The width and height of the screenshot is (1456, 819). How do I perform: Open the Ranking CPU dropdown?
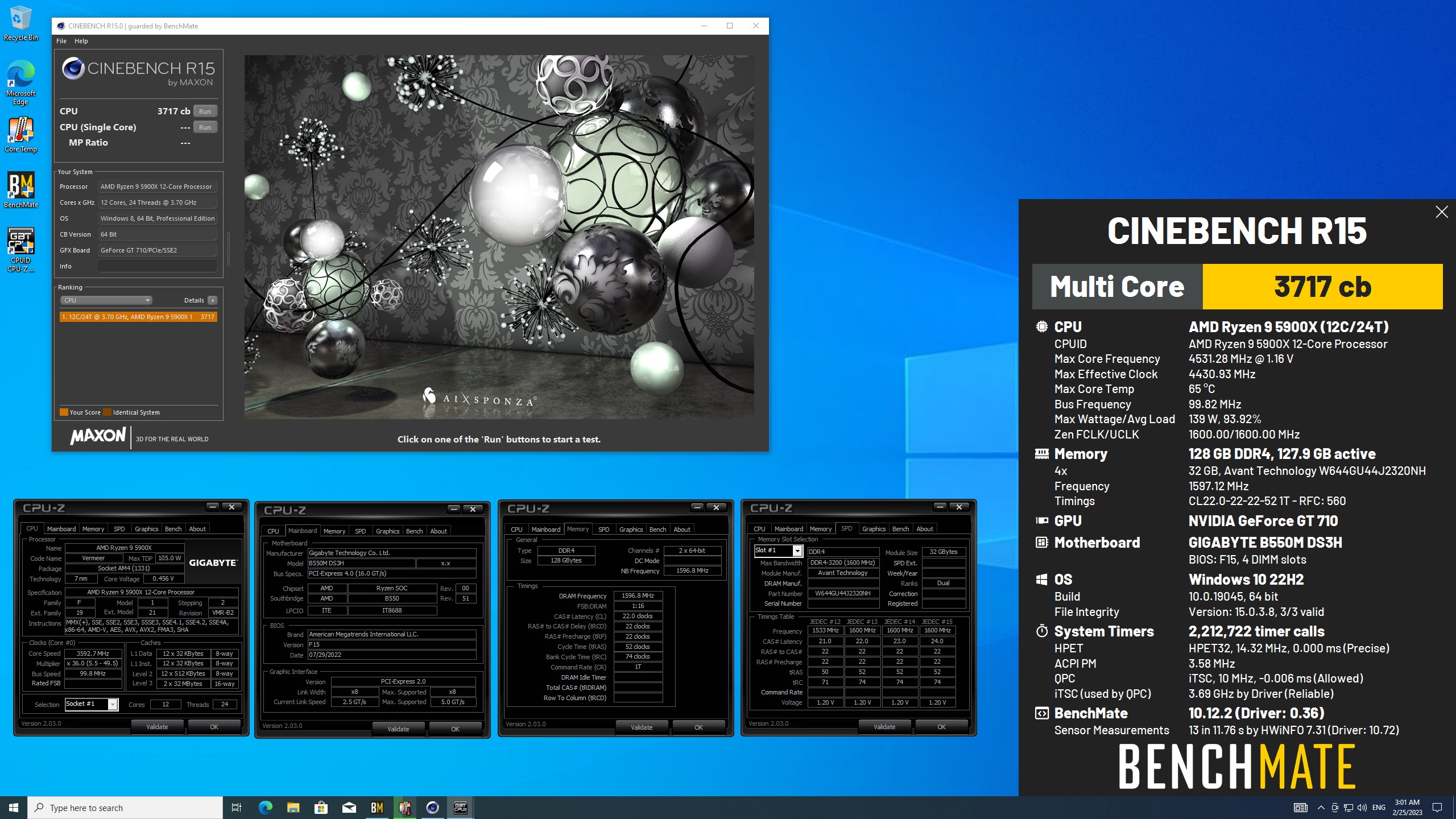click(x=106, y=300)
